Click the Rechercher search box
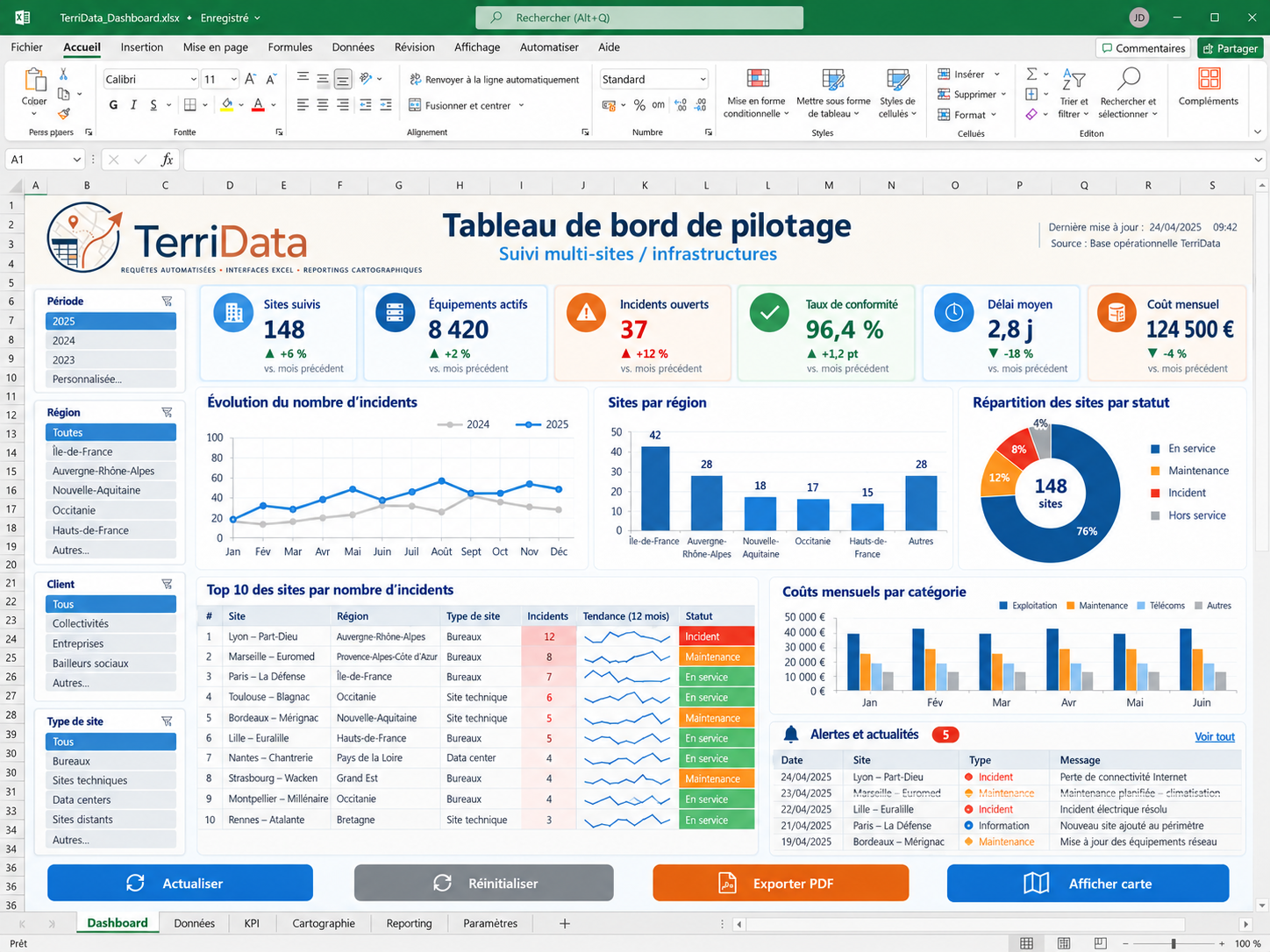The width and height of the screenshot is (1270, 952). click(x=639, y=18)
